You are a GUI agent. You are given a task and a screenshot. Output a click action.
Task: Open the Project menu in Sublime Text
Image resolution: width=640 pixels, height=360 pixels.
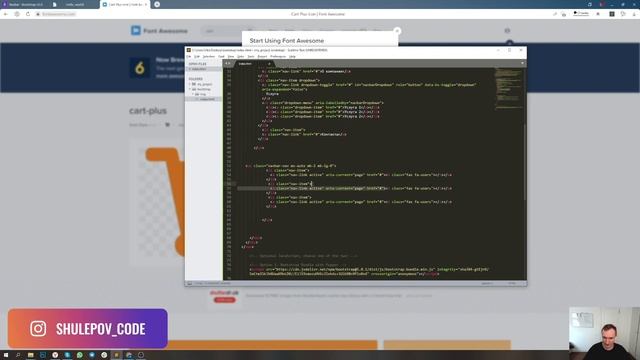pos(262,56)
